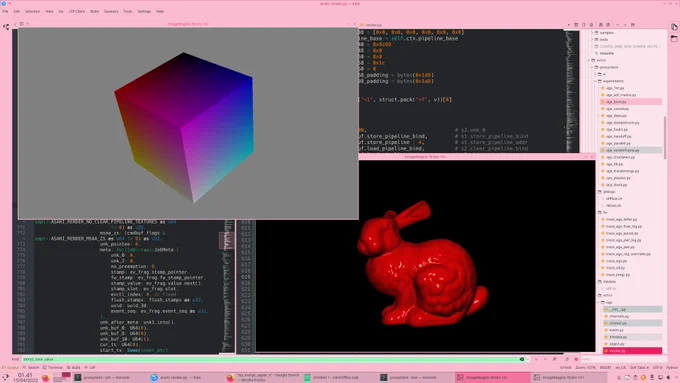The height and width of the screenshot is (383, 680).
Task: Collapse the experiments folder
Action: pyautogui.click(x=595, y=81)
